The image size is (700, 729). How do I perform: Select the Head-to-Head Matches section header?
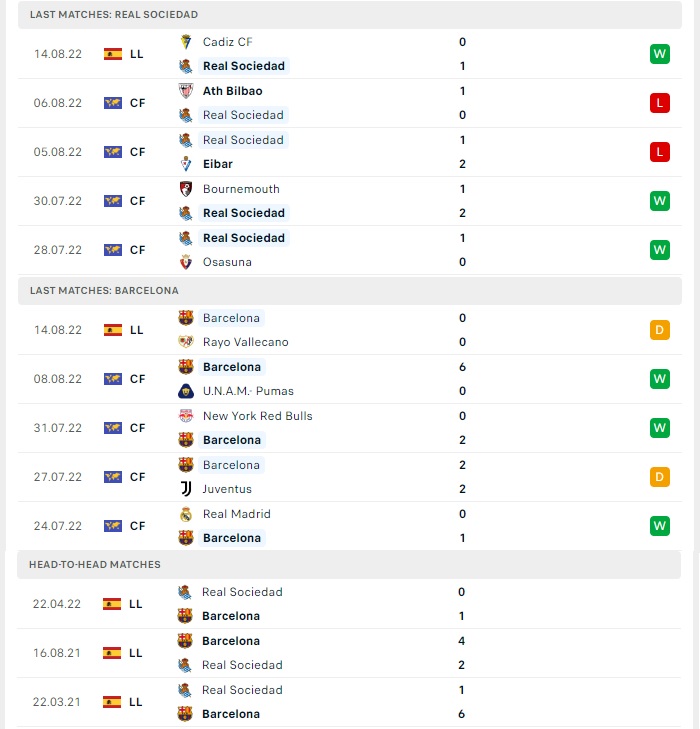[x=349, y=564]
